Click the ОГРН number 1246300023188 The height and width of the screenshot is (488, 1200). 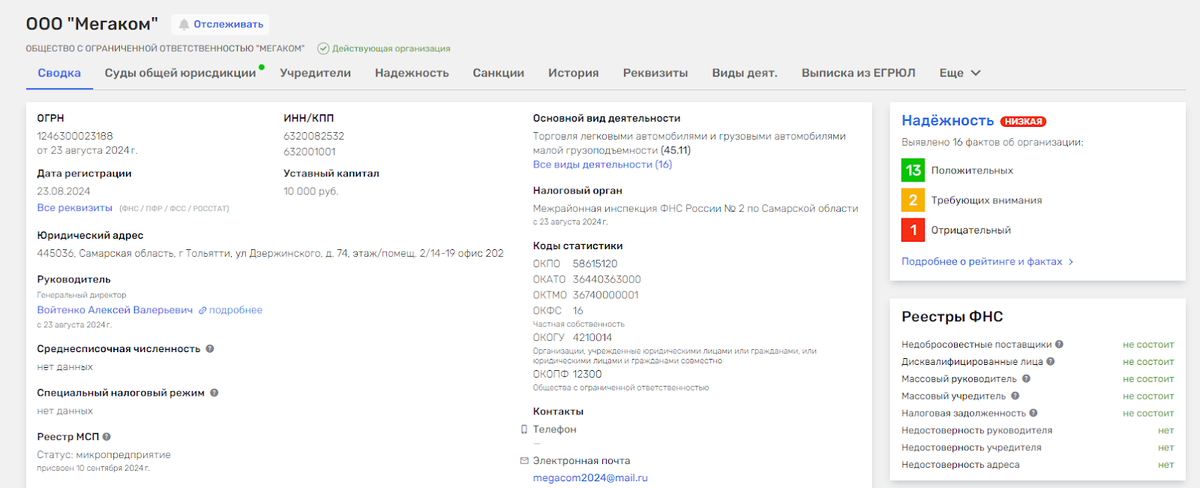click(x=75, y=136)
